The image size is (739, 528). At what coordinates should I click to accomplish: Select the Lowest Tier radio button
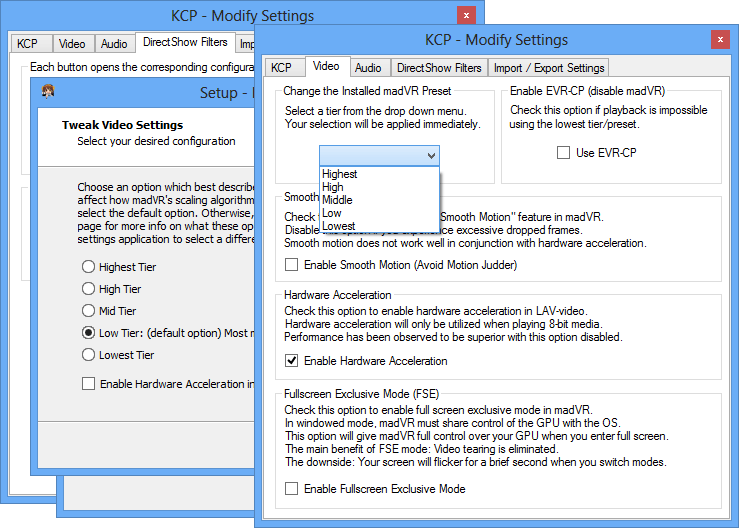click(x=89, y=355)
